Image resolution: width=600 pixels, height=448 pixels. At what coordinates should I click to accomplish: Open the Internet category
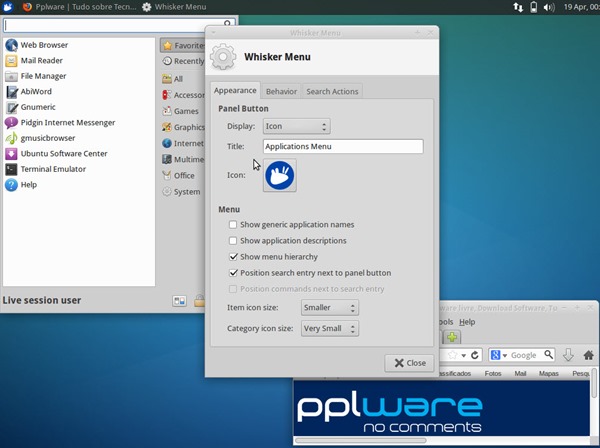point(183,143)
